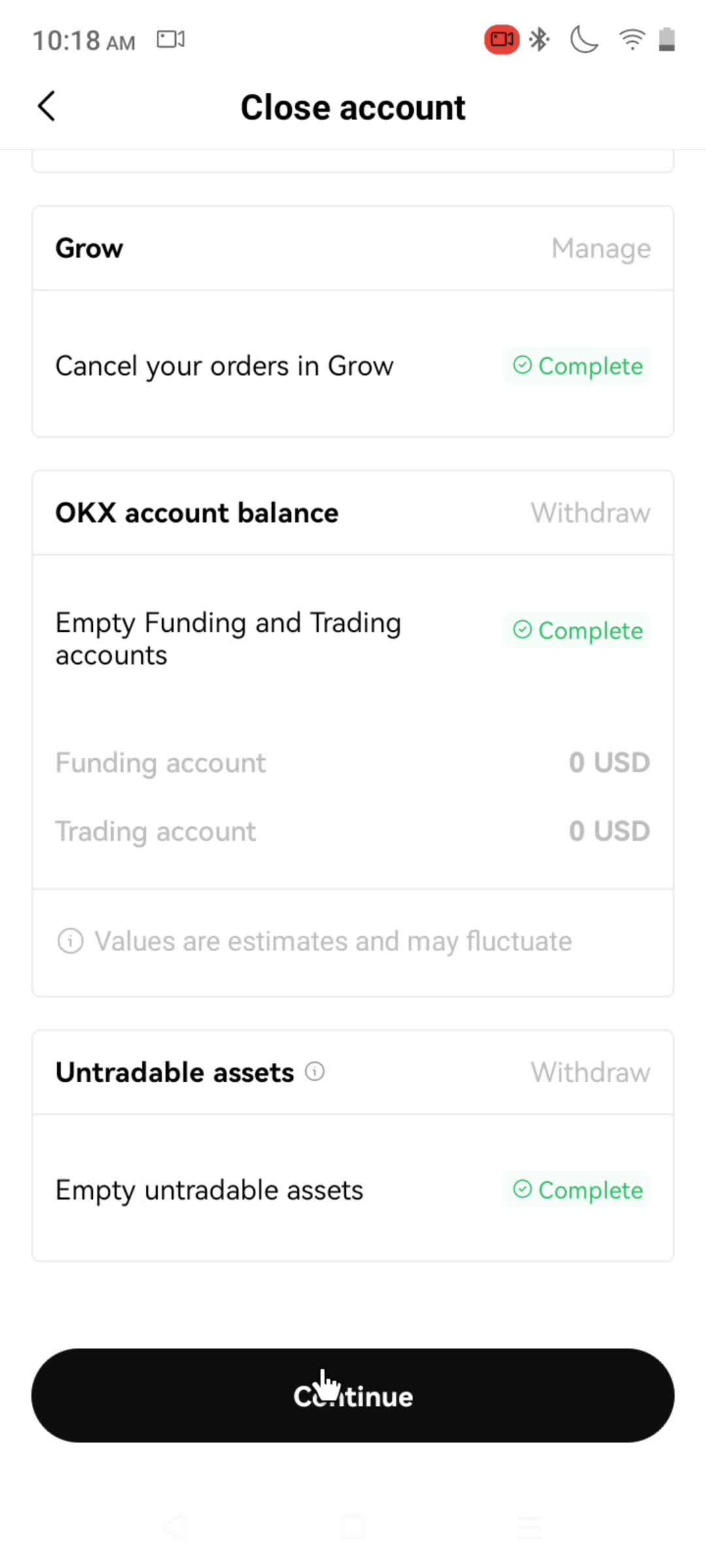
Task: Tap Cancel your orders in Grow text
Action: coord(224,366)
